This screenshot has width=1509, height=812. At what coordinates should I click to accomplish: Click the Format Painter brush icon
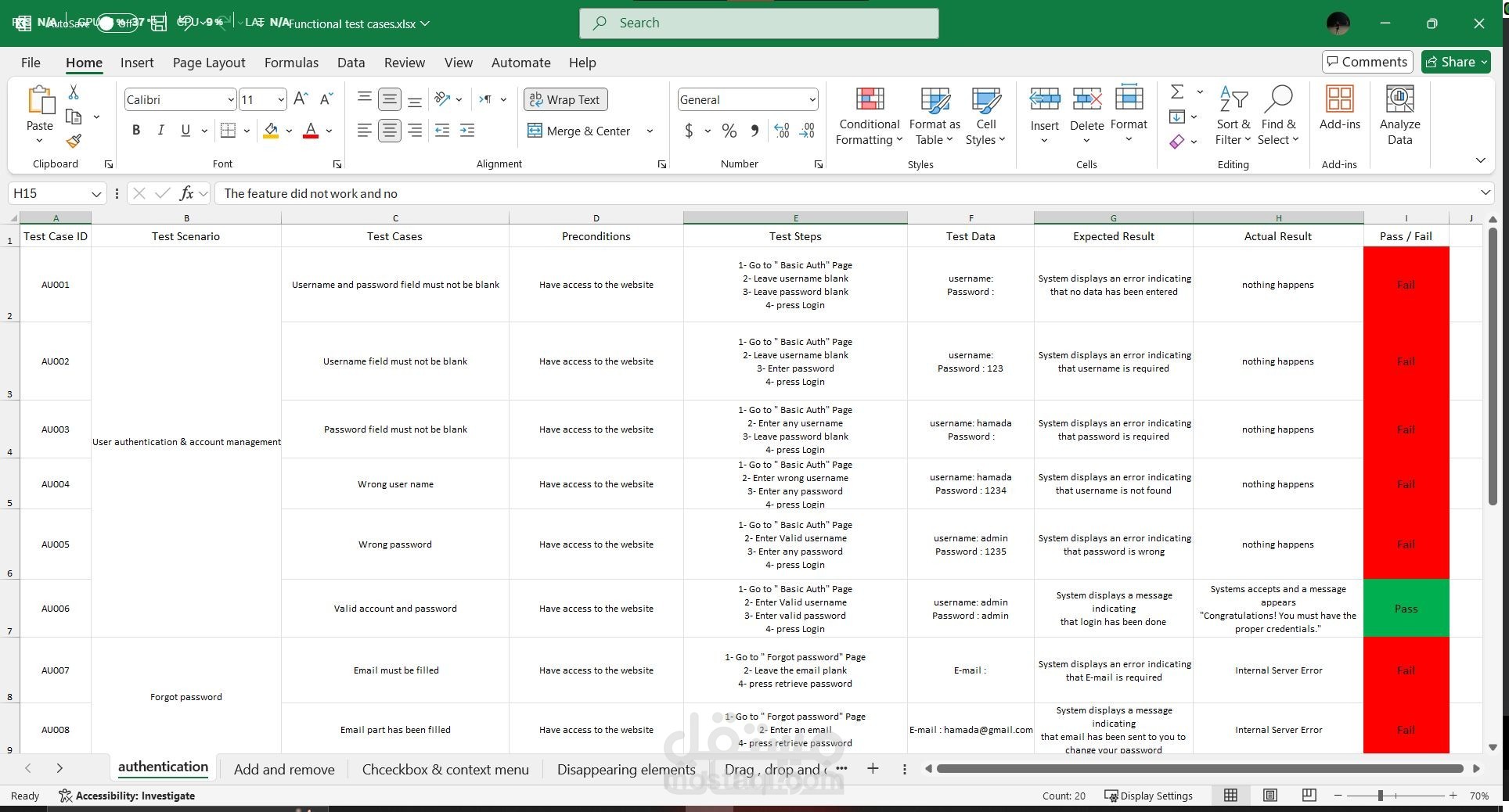coord(74,141)
